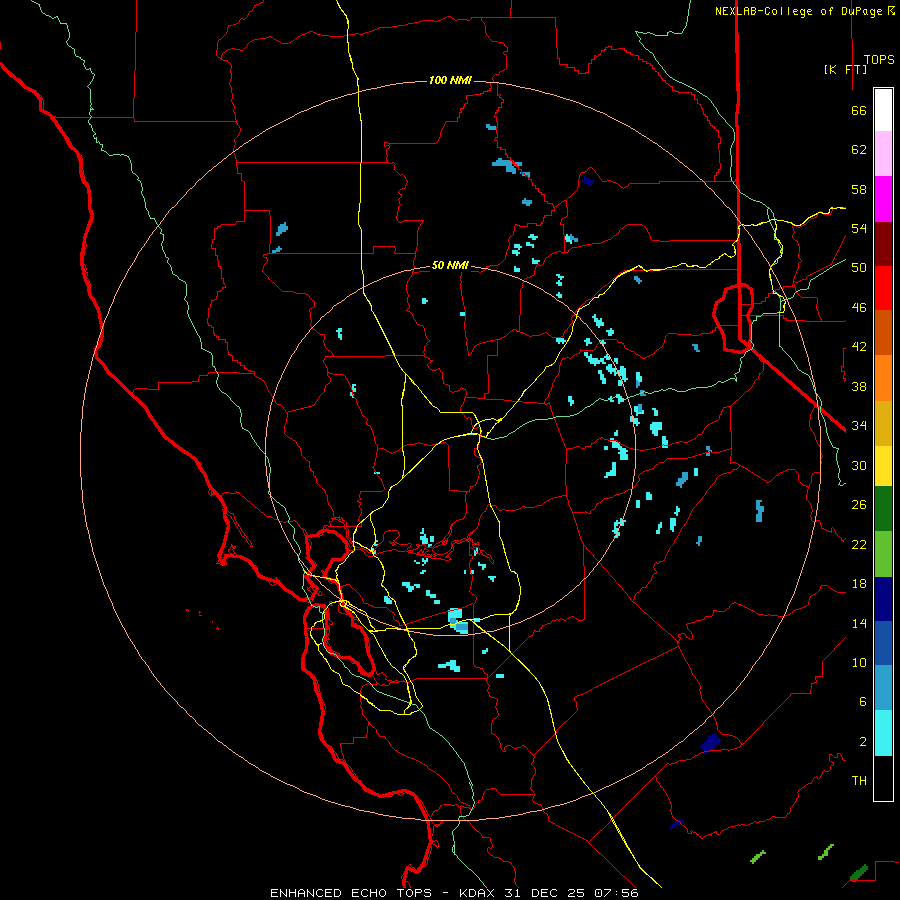The width and height of the screenshot is (900, 900).
Task: Click the cyan legend swatch
Action: (883, 733)
